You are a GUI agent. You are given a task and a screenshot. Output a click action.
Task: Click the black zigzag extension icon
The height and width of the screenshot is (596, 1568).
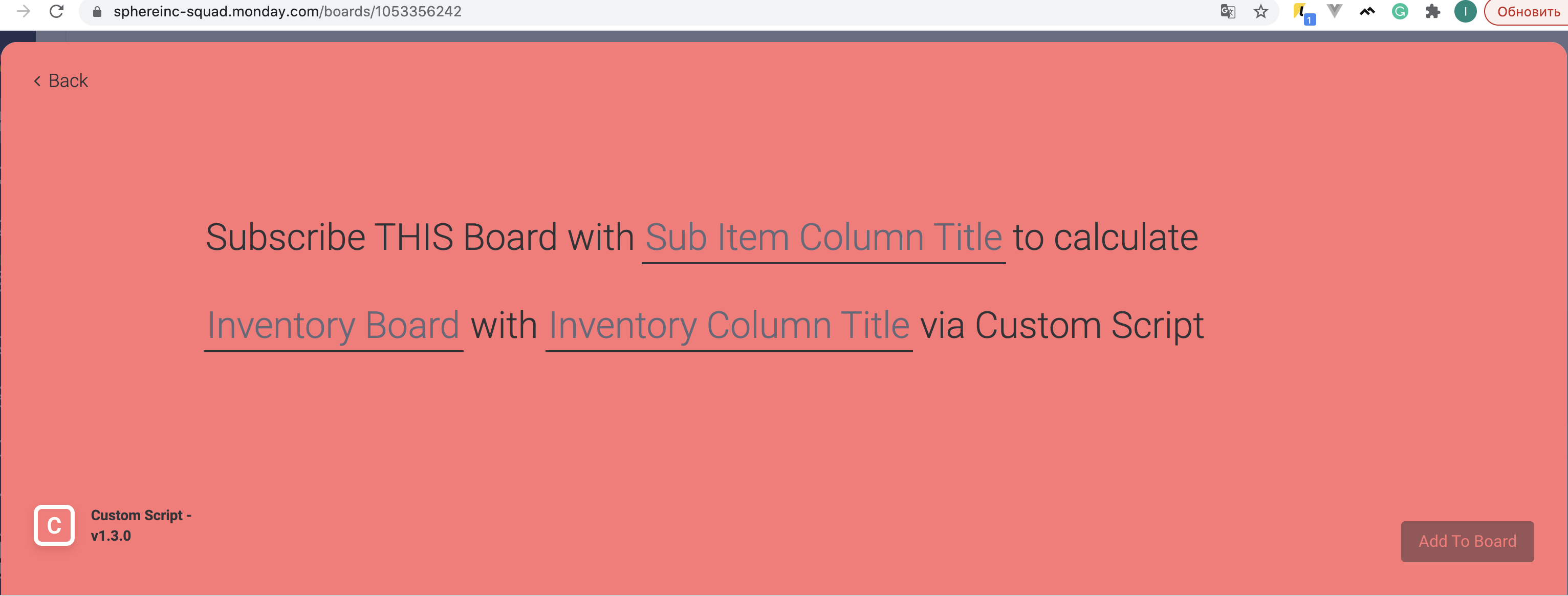(x=1367, y=12)
